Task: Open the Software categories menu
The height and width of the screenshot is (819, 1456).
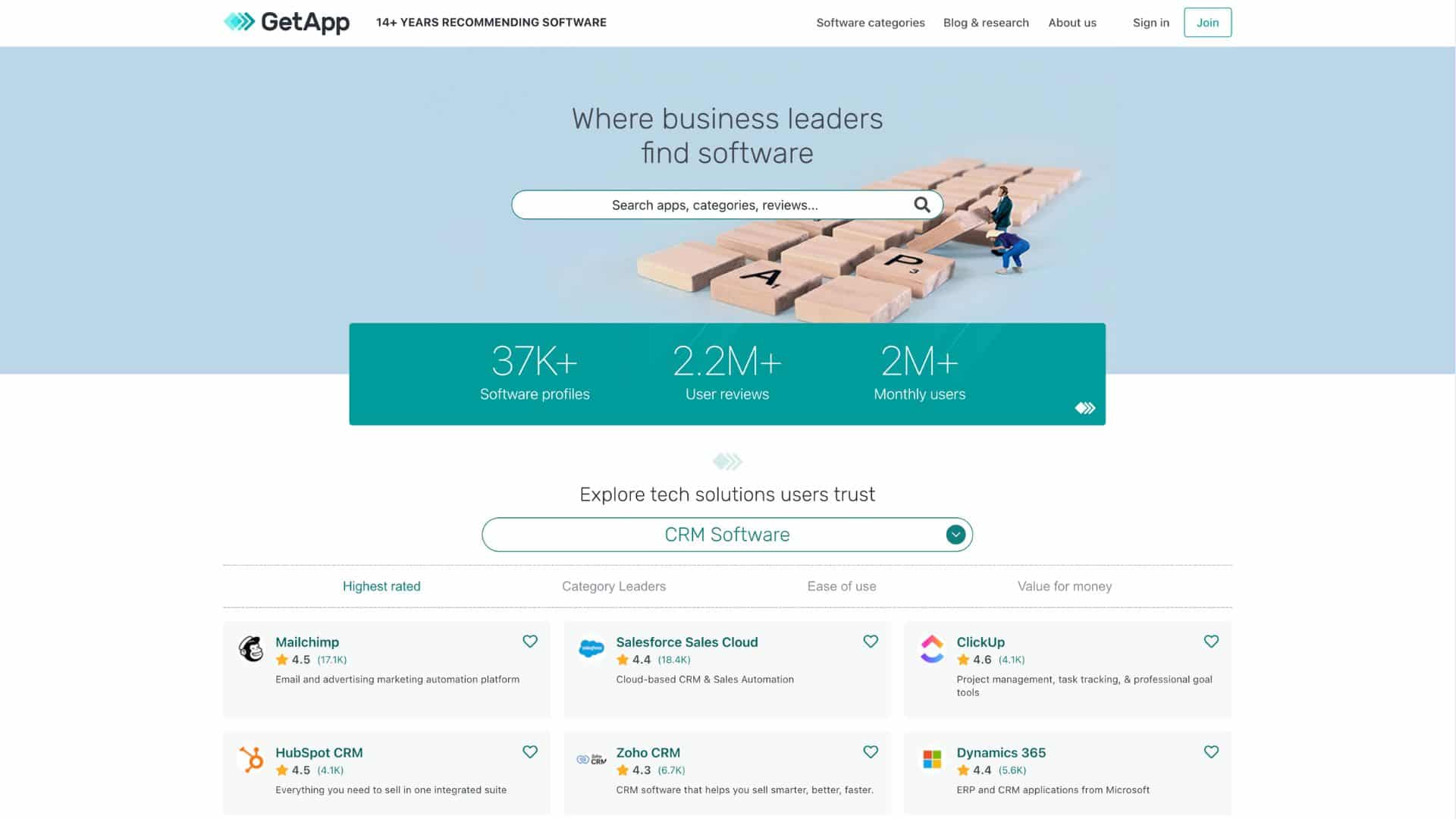Action: (x=870, y=23)
